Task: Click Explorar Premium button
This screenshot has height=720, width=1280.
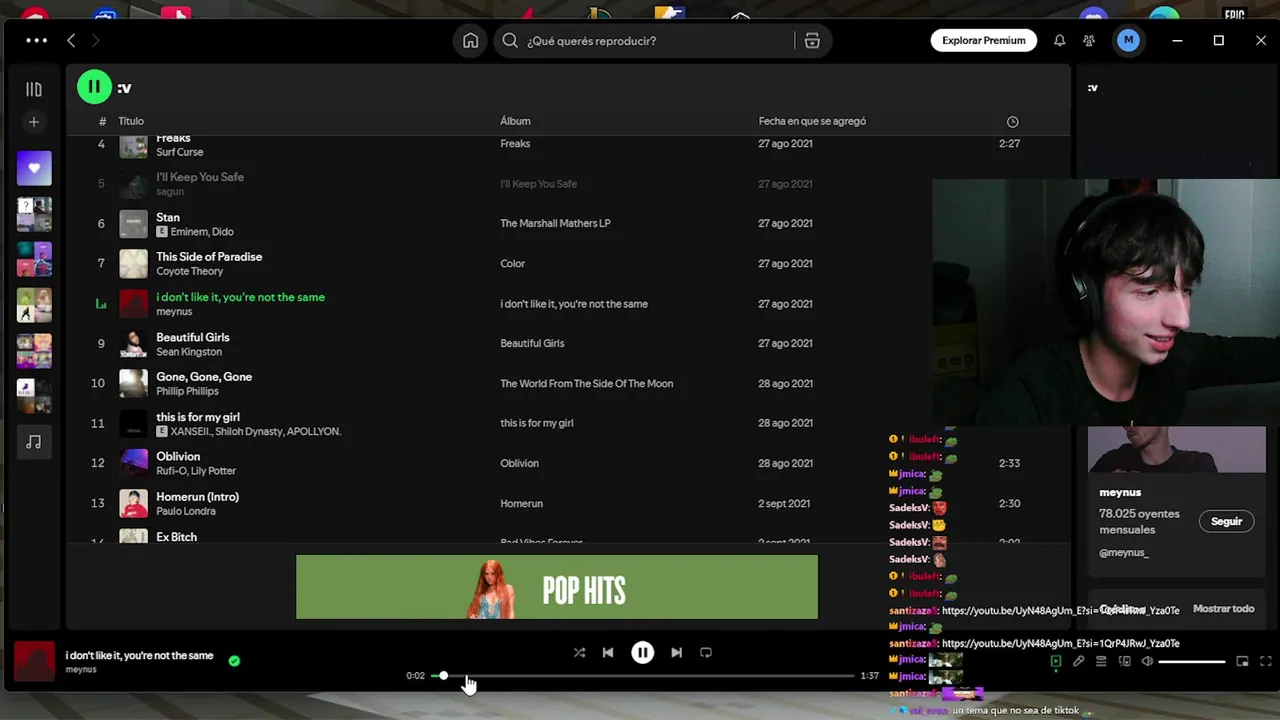Action: [x=984, y=40]
